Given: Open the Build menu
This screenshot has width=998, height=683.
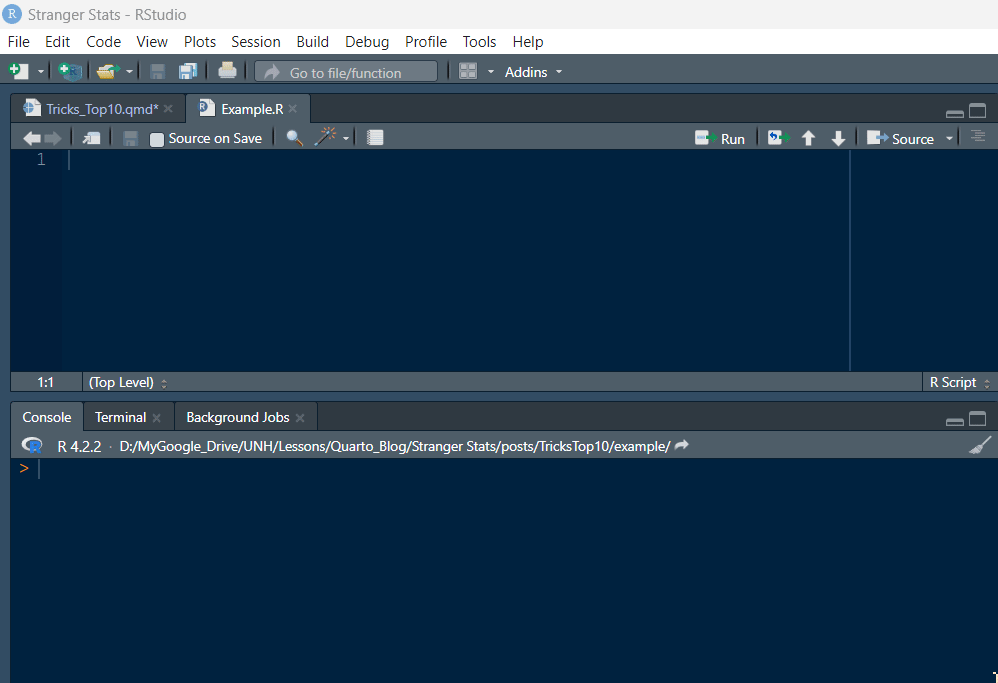Looking at the screenshot, I should [x=313, y=42].
